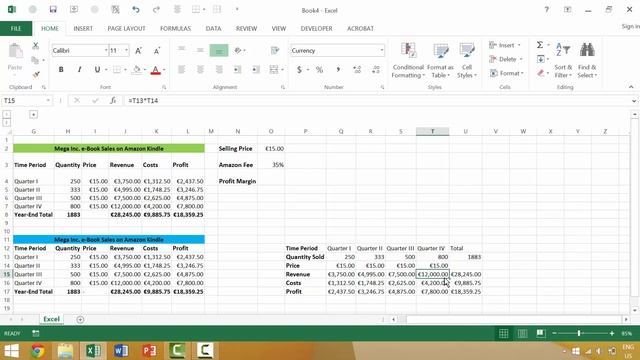The image size is (640, 360).
Task: Toggle middle align button
Action: click(x=200, y=50)
